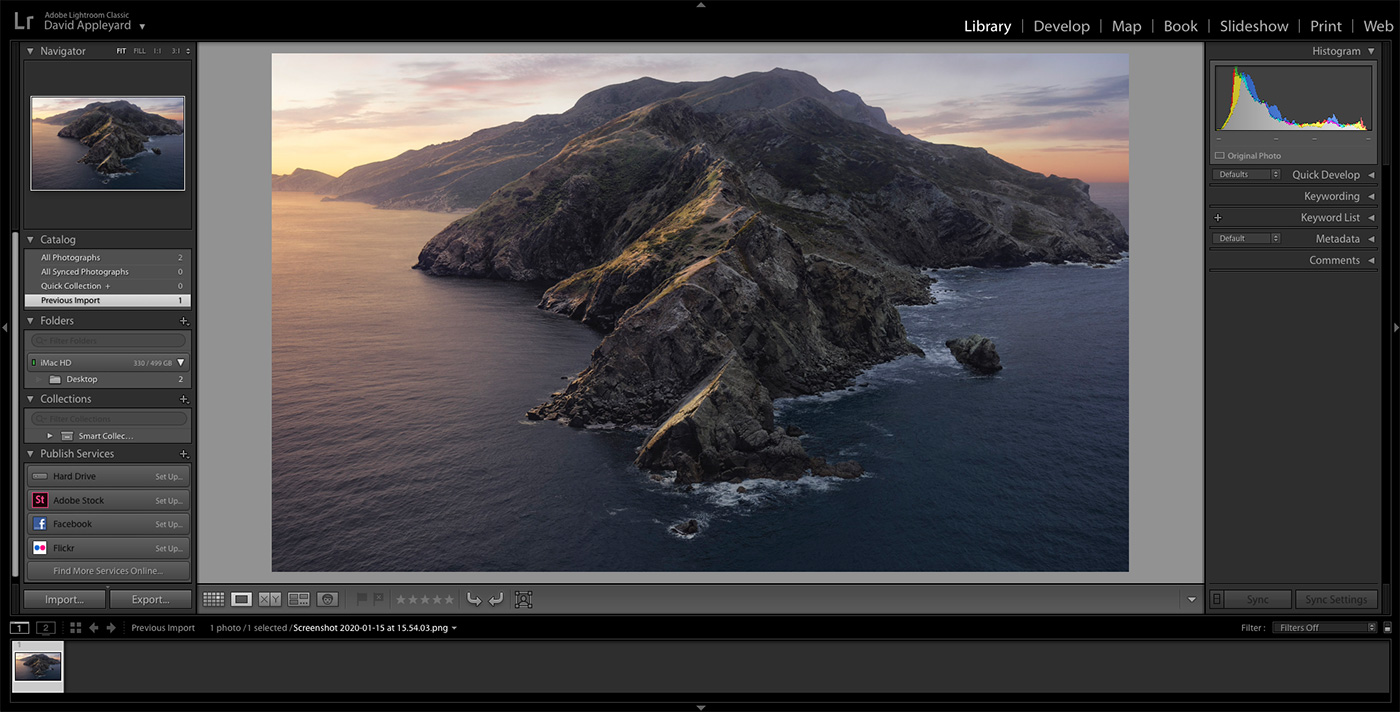Add keyword with Keyword List plus

1217,217
